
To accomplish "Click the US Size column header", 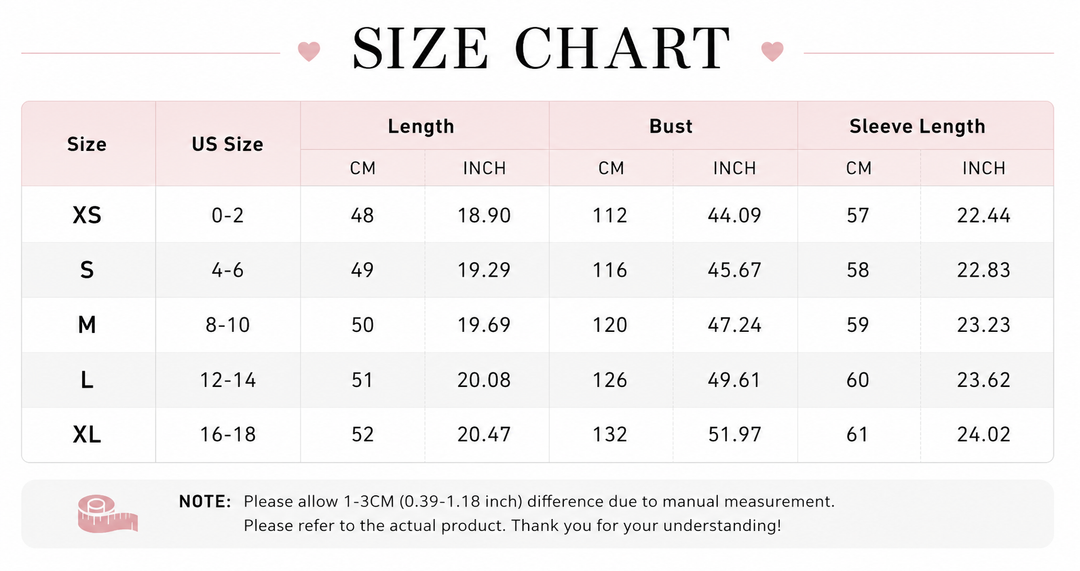I will pyautogui.click(x=227, y=144).
